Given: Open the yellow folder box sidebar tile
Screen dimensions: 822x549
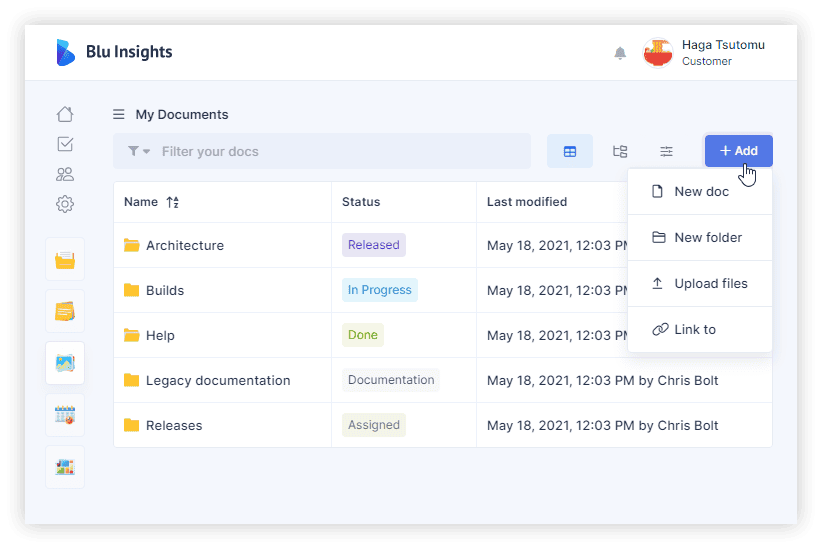Looking at the screenshot, I should click(65, 260).
